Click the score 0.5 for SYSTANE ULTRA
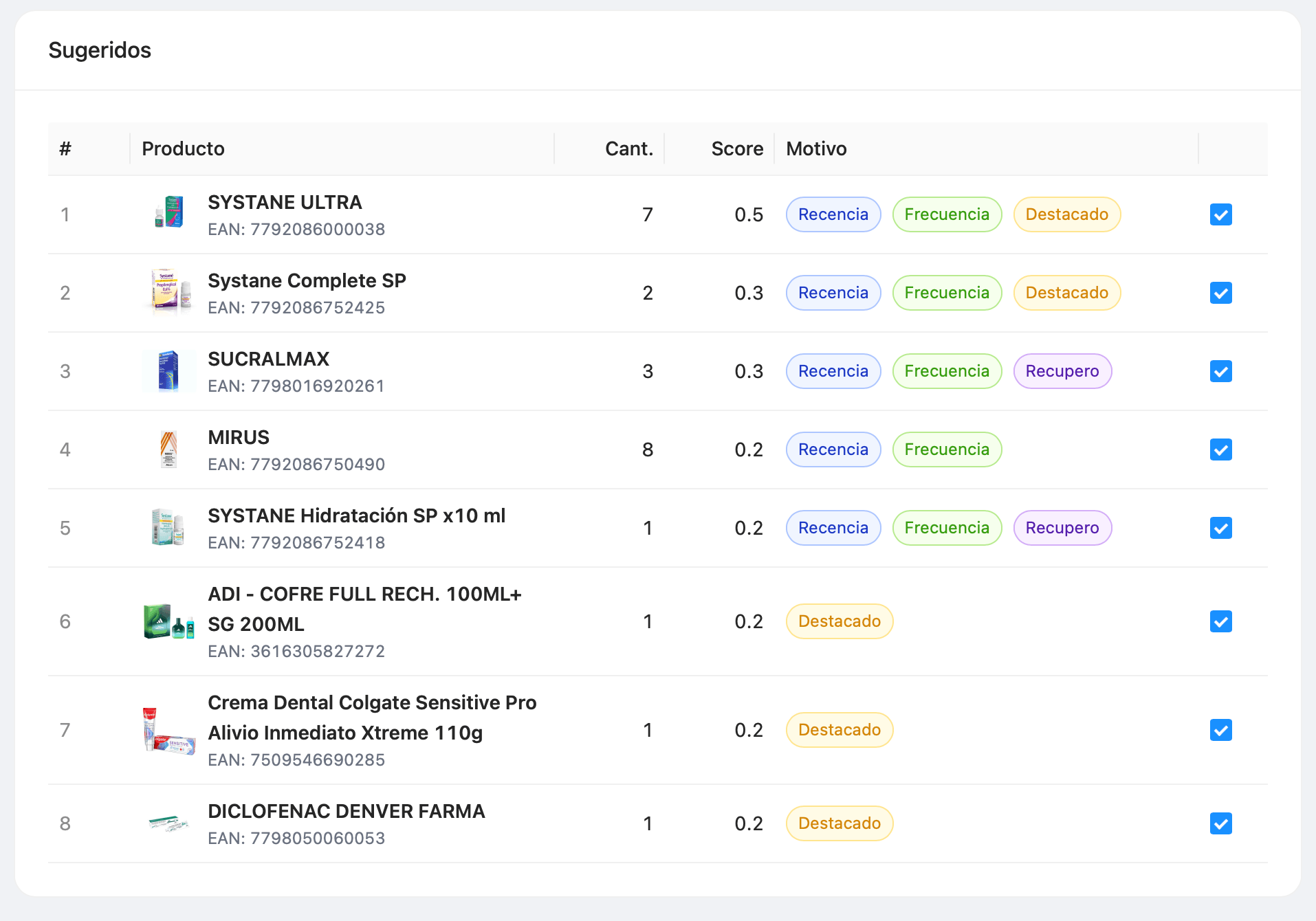This screenshot has height=921, width=1316. (x=749, y=214)
